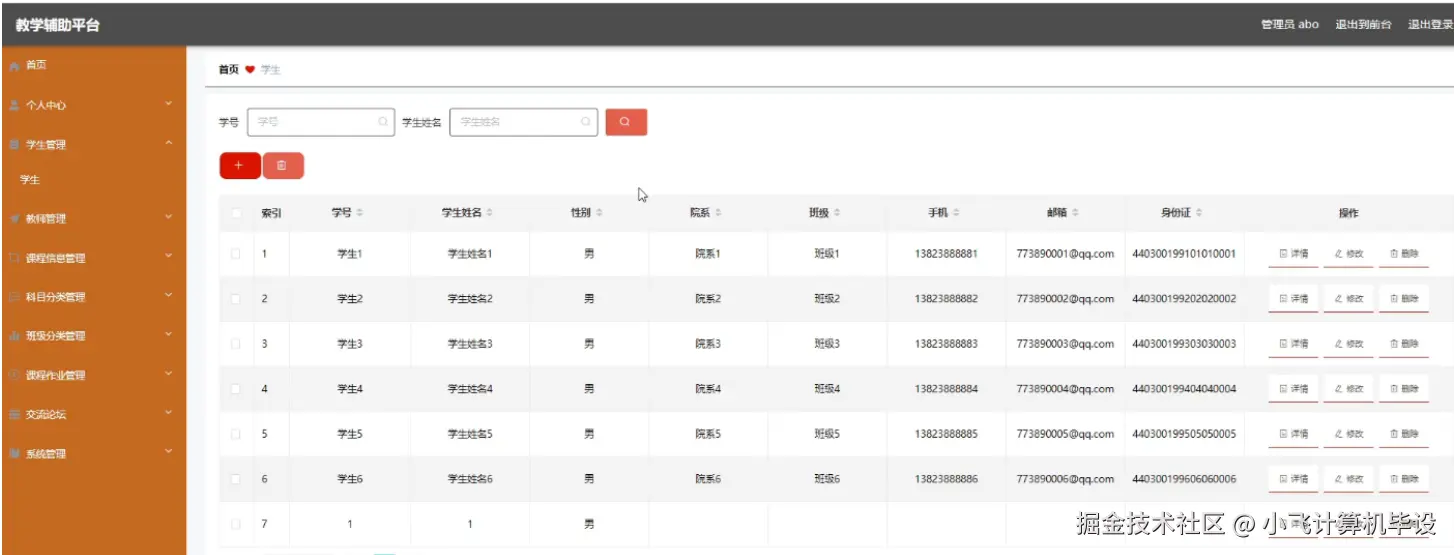
Task: Click the sort arrows beside 学号 header
Action: (360, 213)
